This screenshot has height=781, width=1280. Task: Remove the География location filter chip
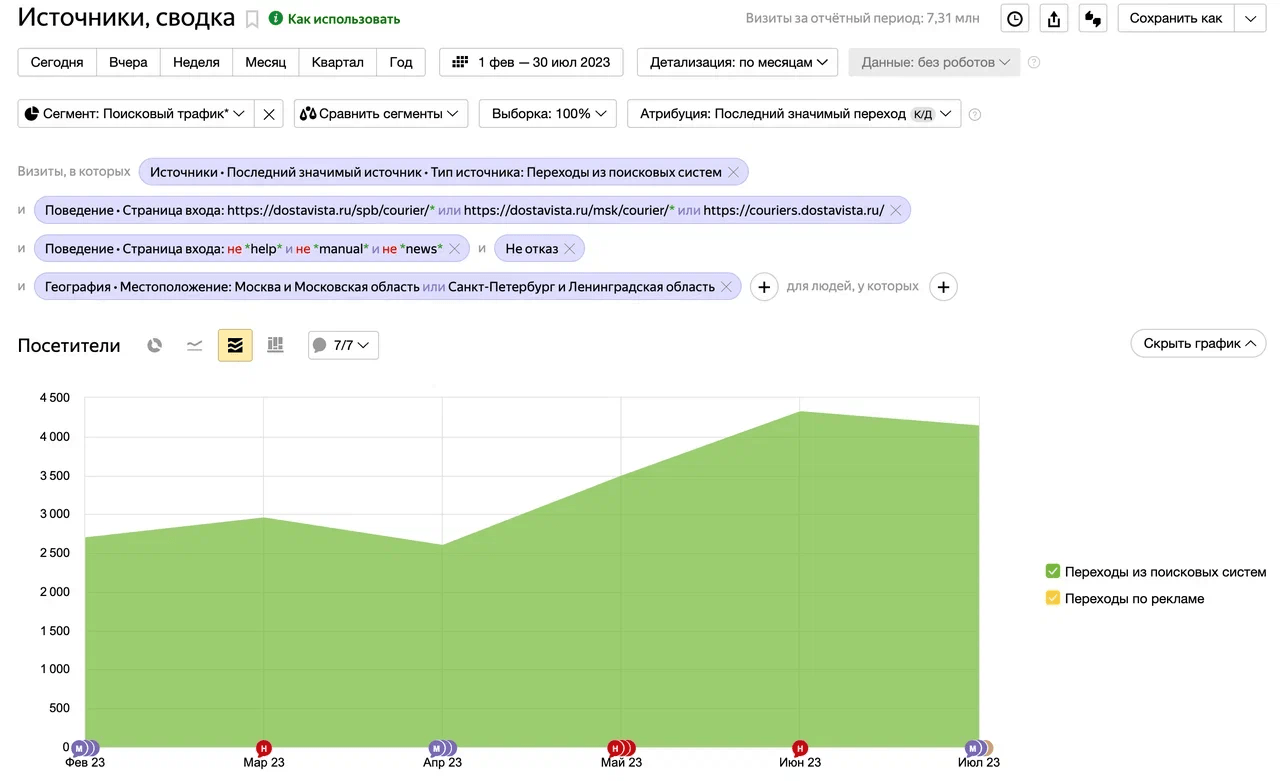[726, 287]
